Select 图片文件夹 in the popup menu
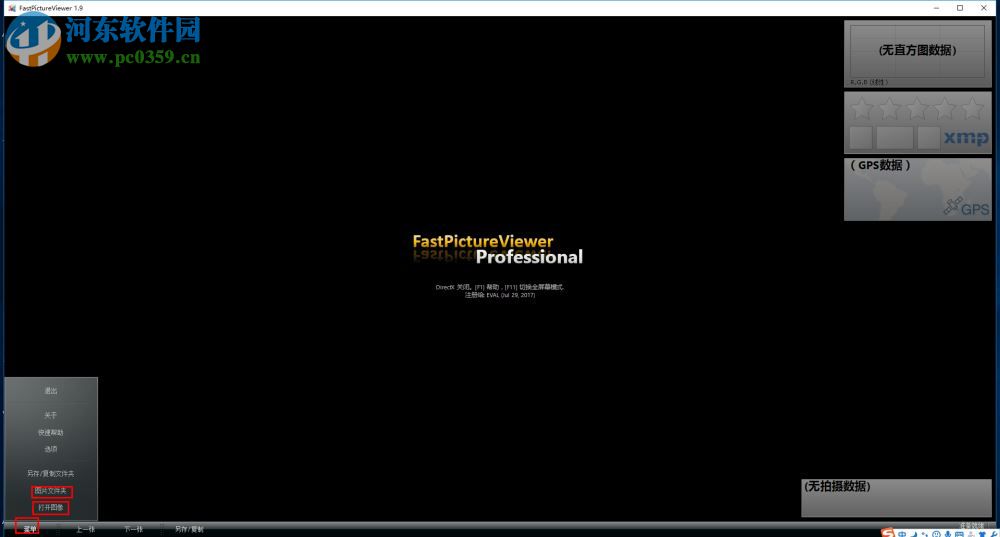Viewport: 1000px width, 537px height. coord(52,491)
